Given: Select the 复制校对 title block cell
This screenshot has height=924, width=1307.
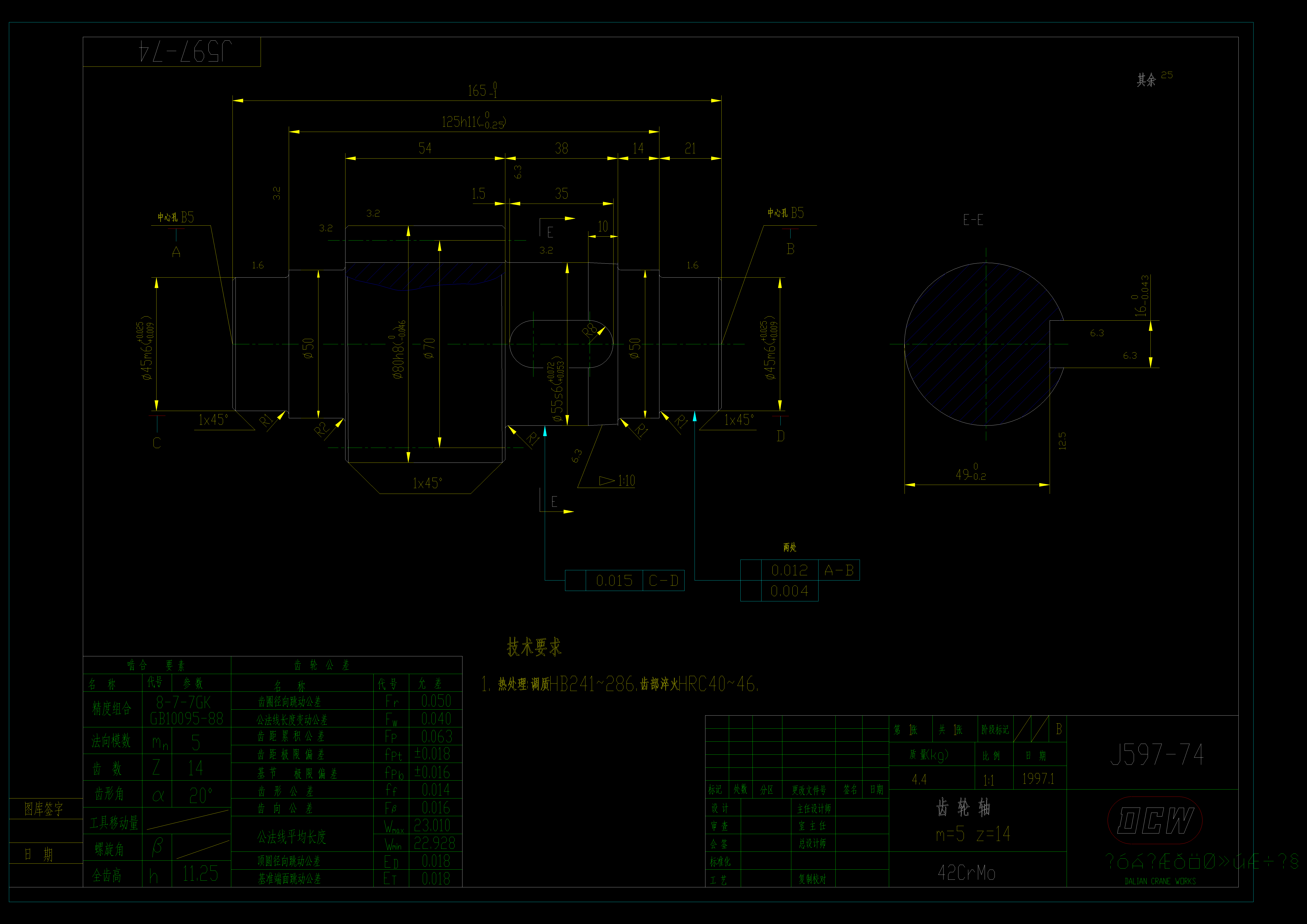Looking at the screenshot, I should click(812, 879).
